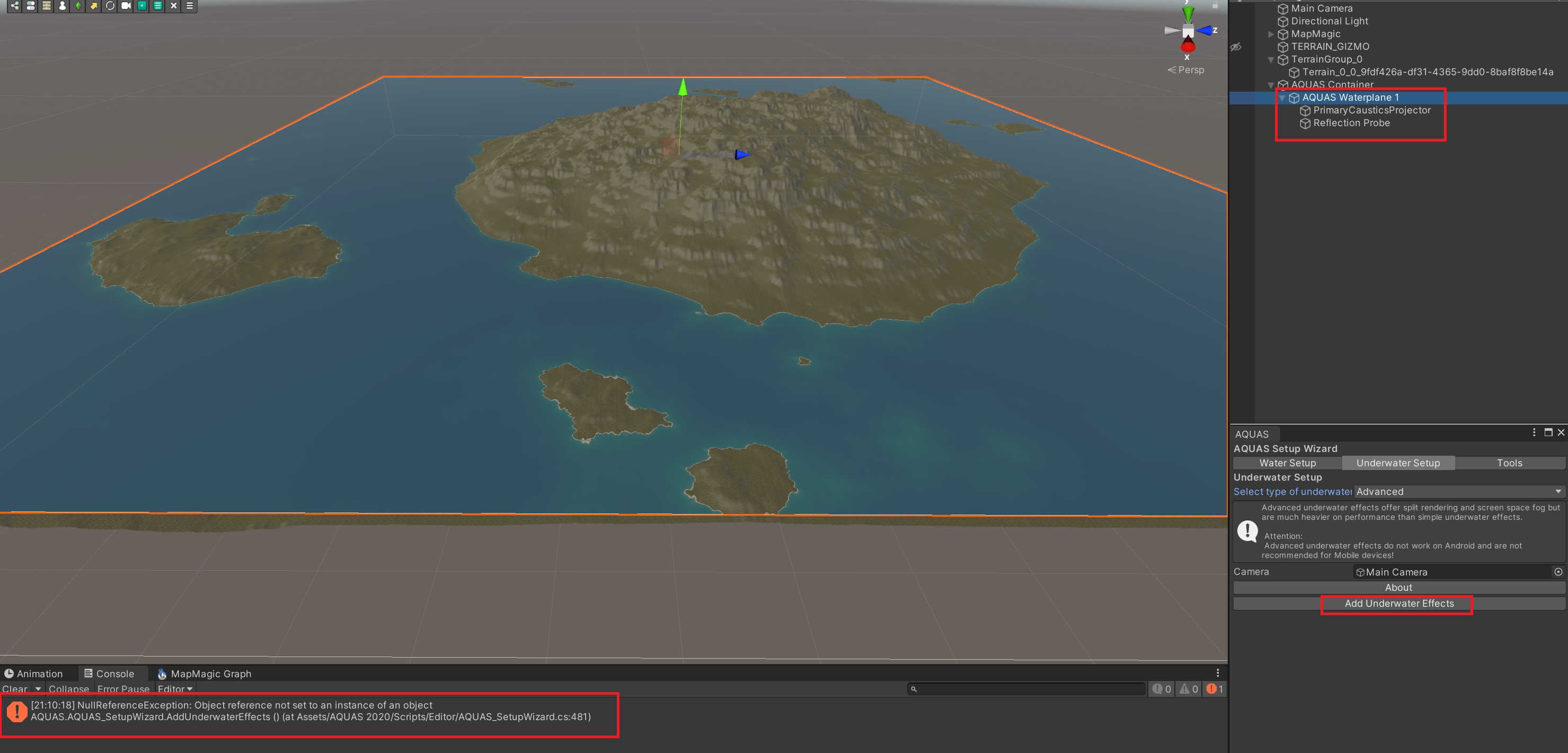Toggle error messages filter in Console
This screenshot has height=753, width=1568.
click(1215, 688)
